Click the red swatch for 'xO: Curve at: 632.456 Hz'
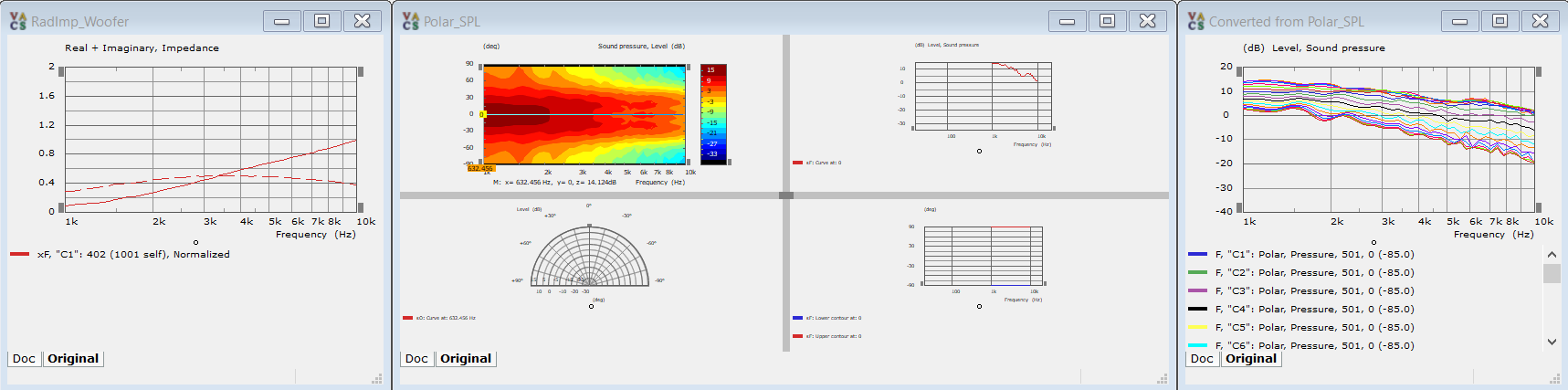 pyautogui.click(x=407, y=318)
